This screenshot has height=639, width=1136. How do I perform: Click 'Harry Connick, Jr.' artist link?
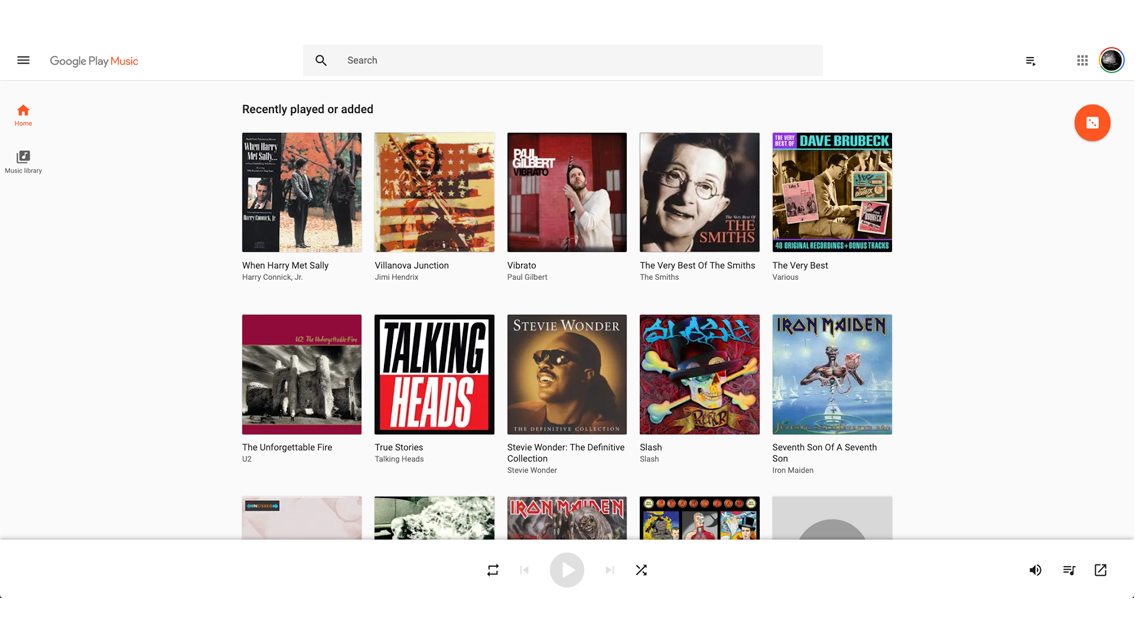coord(272,277)
